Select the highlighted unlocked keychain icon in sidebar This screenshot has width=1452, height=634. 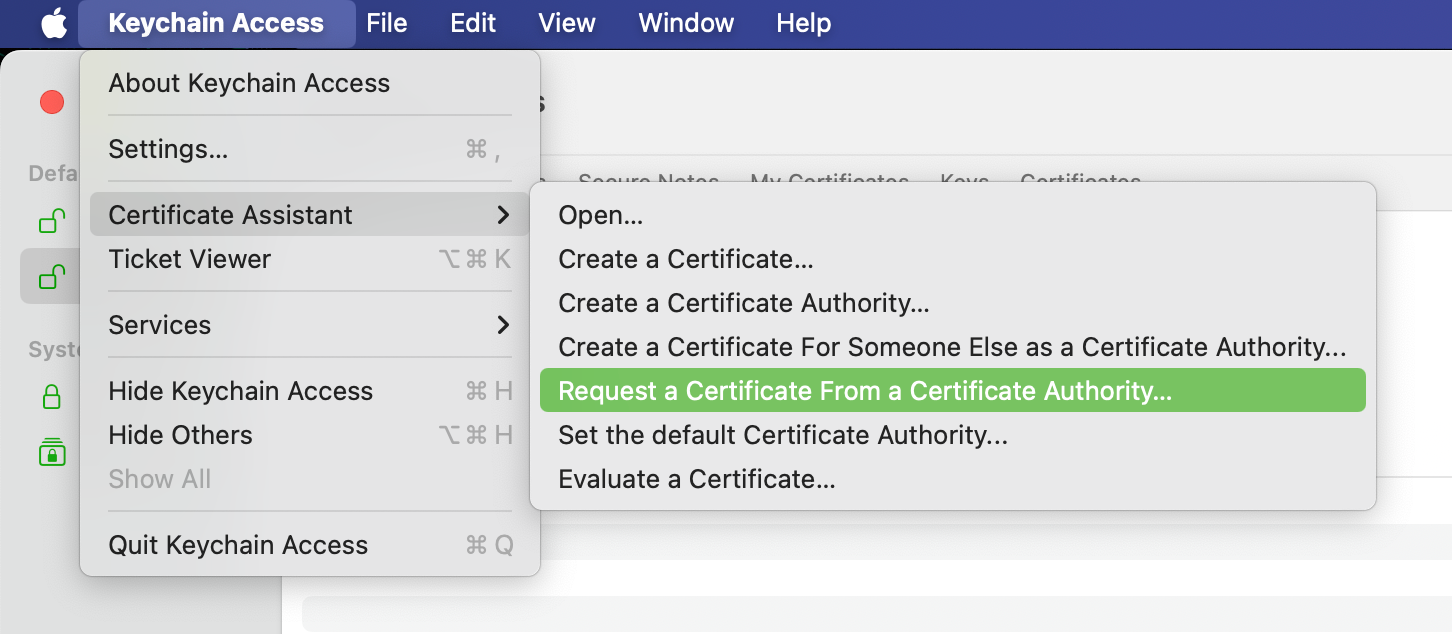[x=52, y=276]
